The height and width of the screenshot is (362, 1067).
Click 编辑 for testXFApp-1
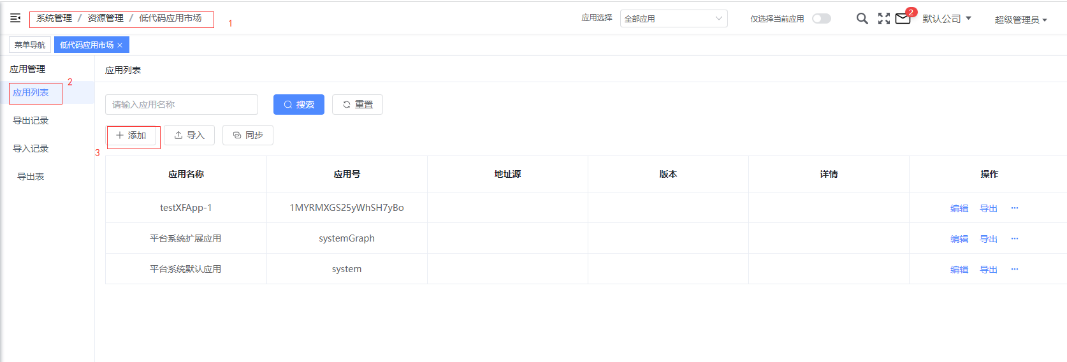pyautogui.click(x=959, y=208)
